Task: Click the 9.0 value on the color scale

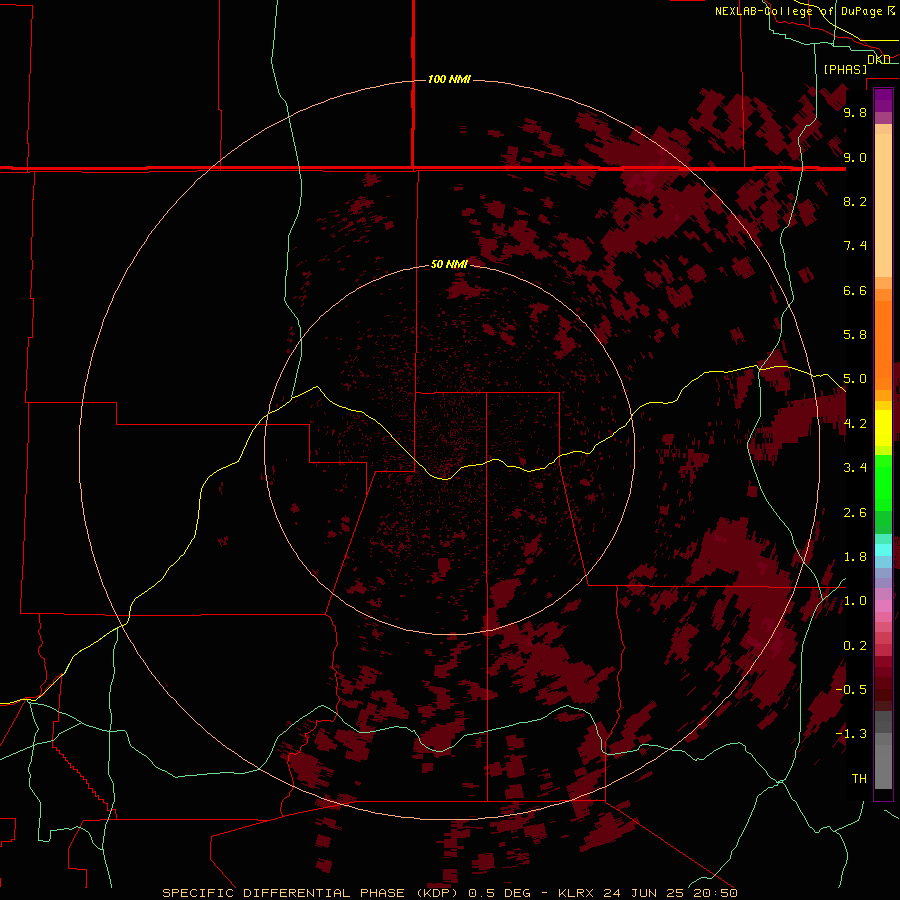Action: click(x=855, y=157)
